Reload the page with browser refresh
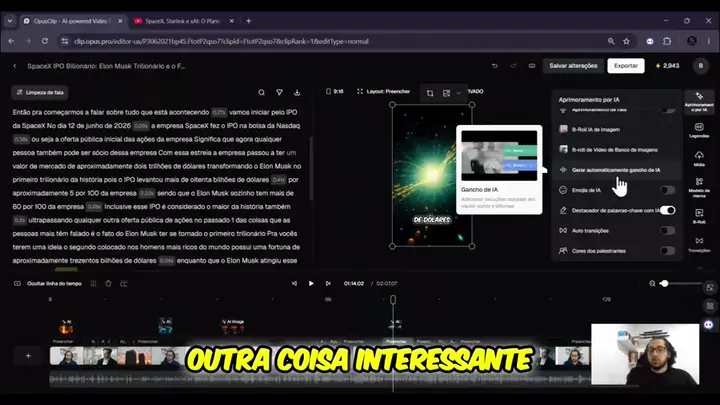Image resolution: width=720 pixels, height=405 pixels. point(45,41)
